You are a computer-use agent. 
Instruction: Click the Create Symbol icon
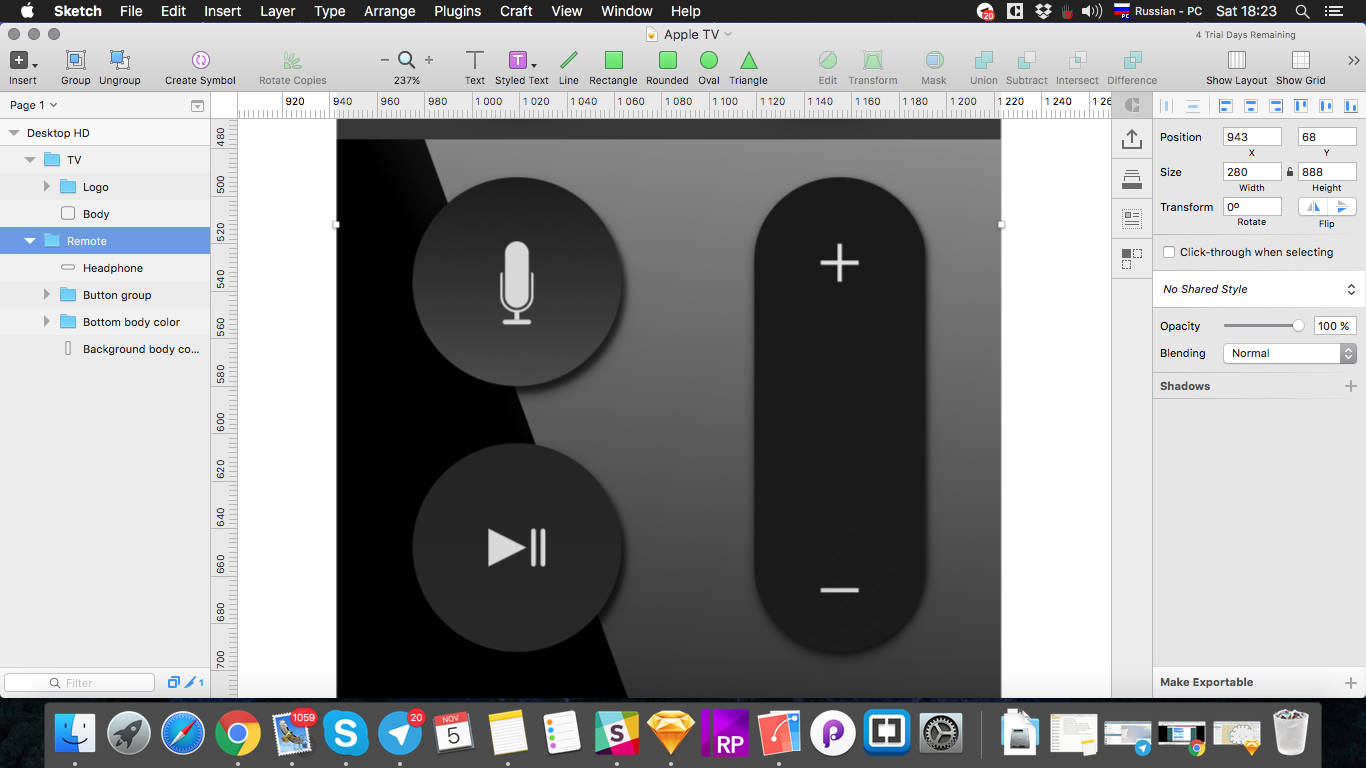(200, 61)
